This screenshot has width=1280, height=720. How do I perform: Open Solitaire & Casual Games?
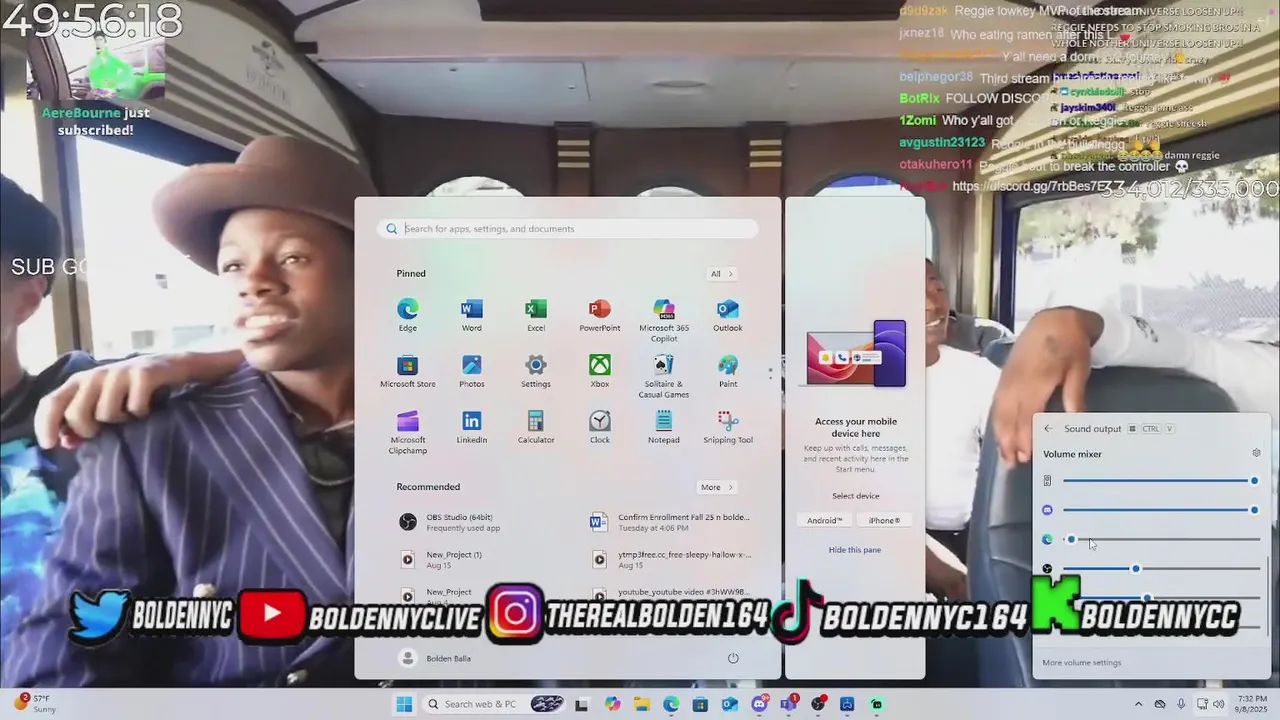(664, 376)
